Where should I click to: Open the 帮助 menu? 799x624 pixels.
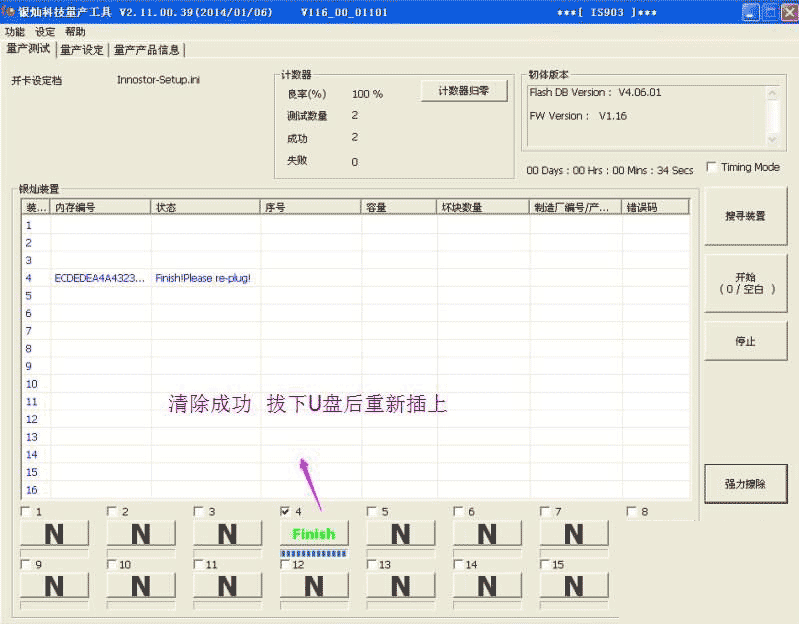75,32
